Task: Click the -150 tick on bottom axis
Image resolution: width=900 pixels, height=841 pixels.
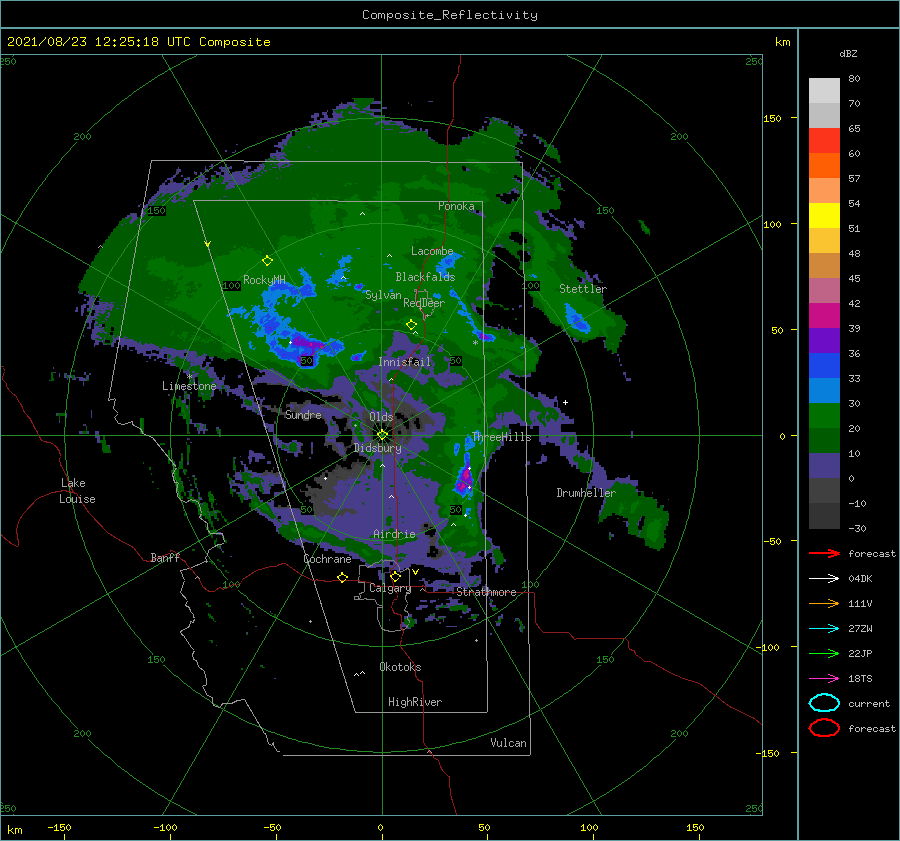Action: (x=60, y=827)
